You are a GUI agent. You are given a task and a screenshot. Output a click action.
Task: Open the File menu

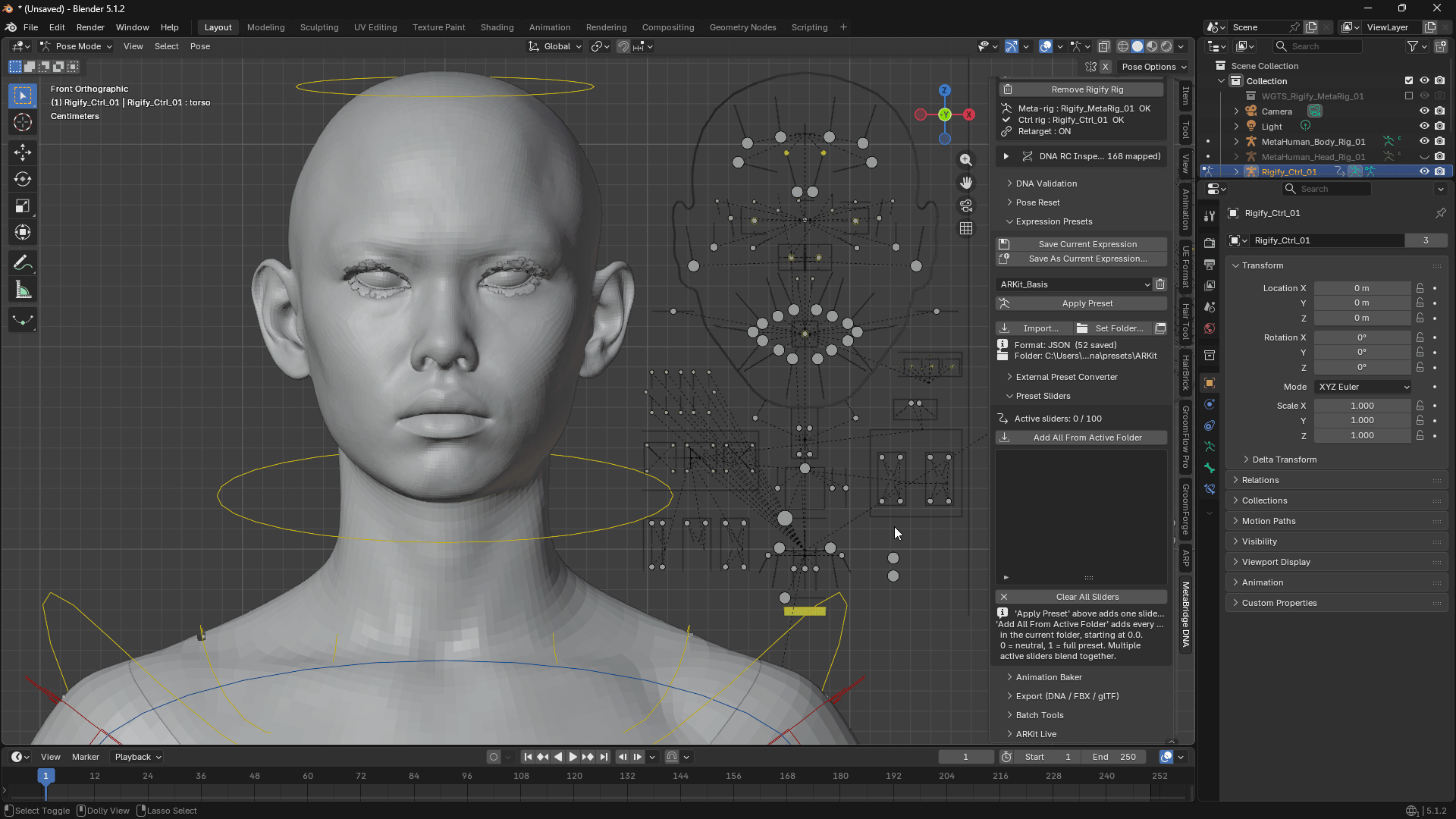point(30,27)
